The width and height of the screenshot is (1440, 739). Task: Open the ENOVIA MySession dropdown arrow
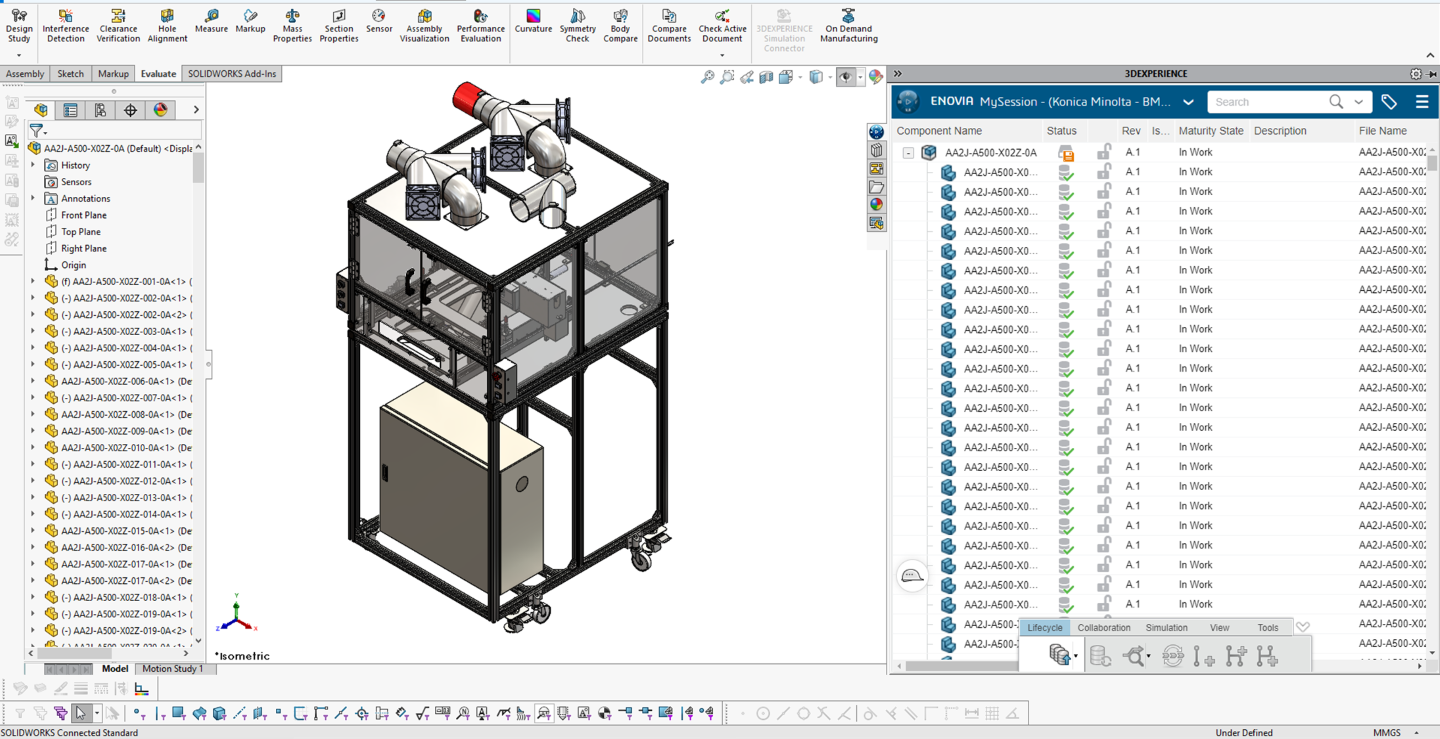[x=1188, y=102]
